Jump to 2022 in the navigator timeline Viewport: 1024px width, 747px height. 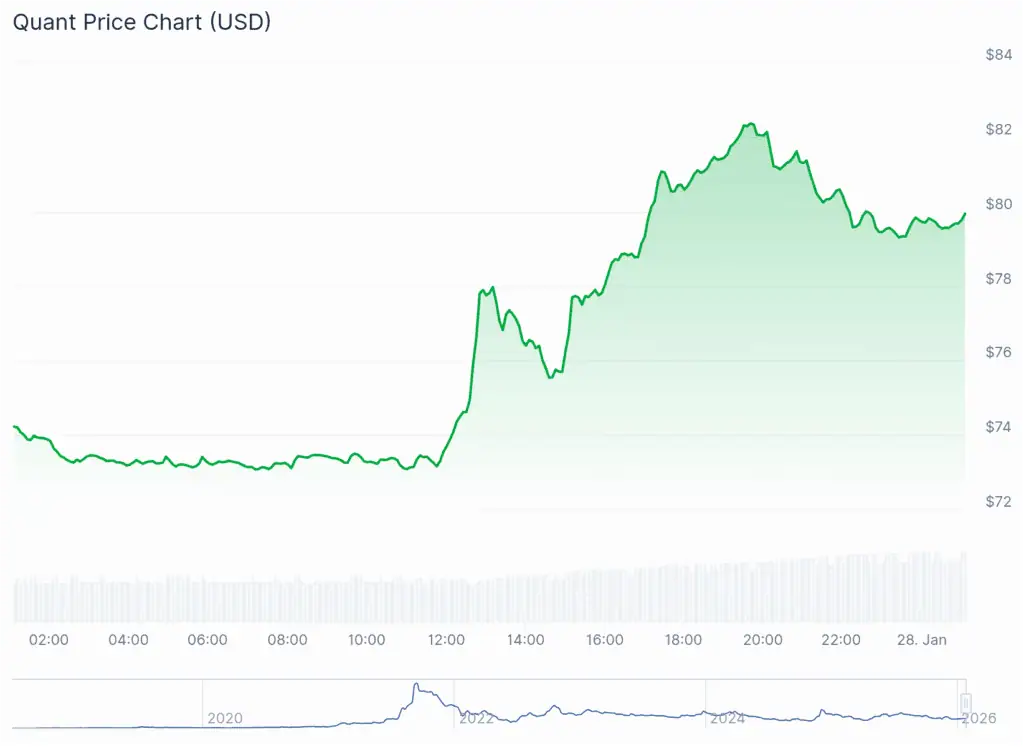476,718
